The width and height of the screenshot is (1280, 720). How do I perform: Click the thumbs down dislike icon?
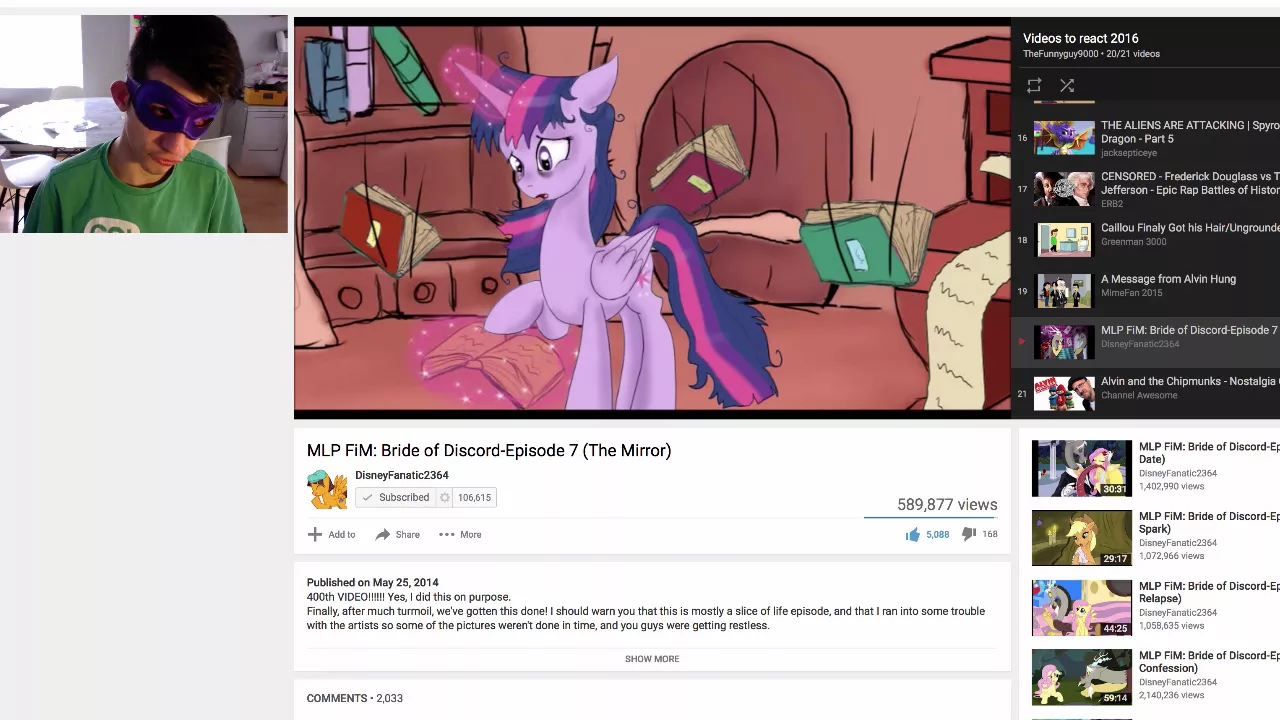pyautogui.click(x=968, y=535)
